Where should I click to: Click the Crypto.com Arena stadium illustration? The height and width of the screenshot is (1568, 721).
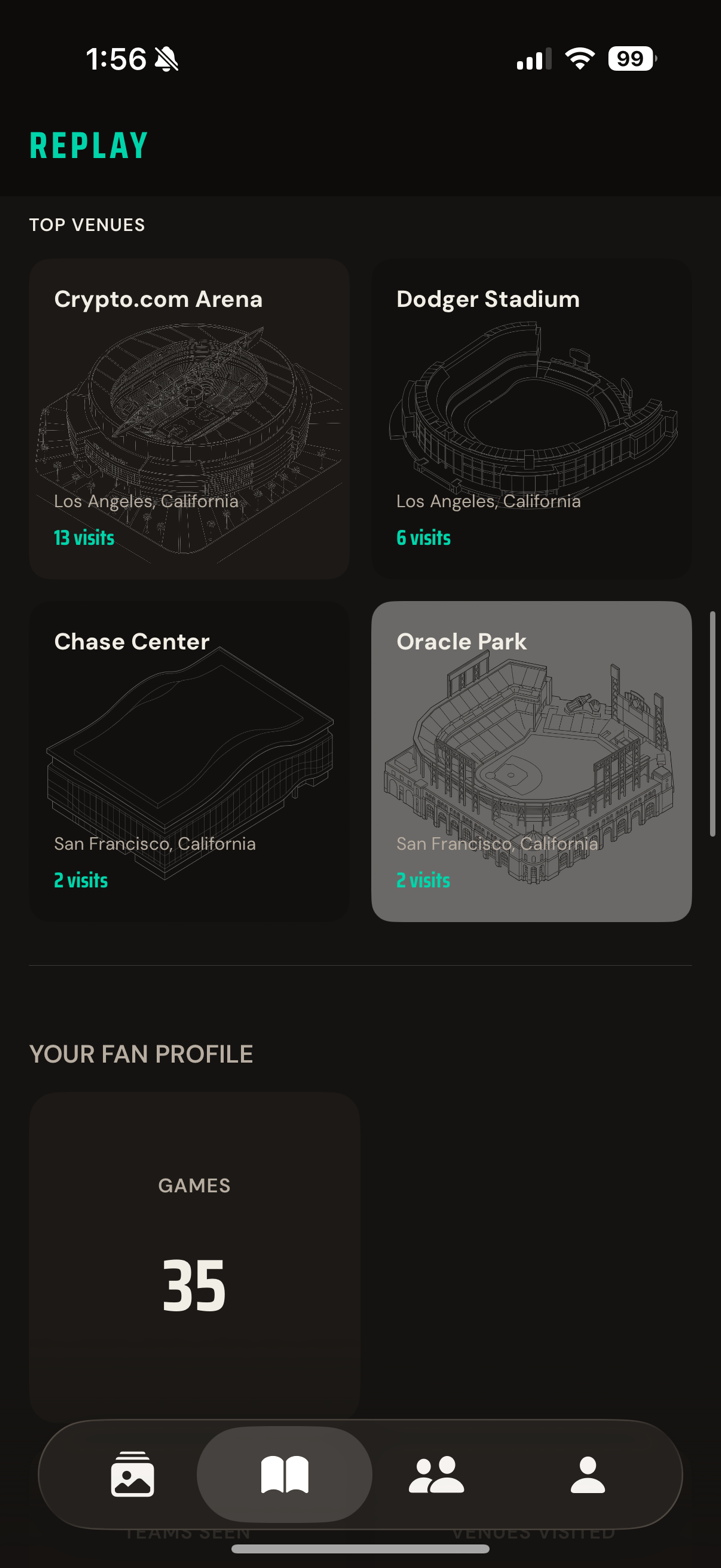click(x=189, y=410)
